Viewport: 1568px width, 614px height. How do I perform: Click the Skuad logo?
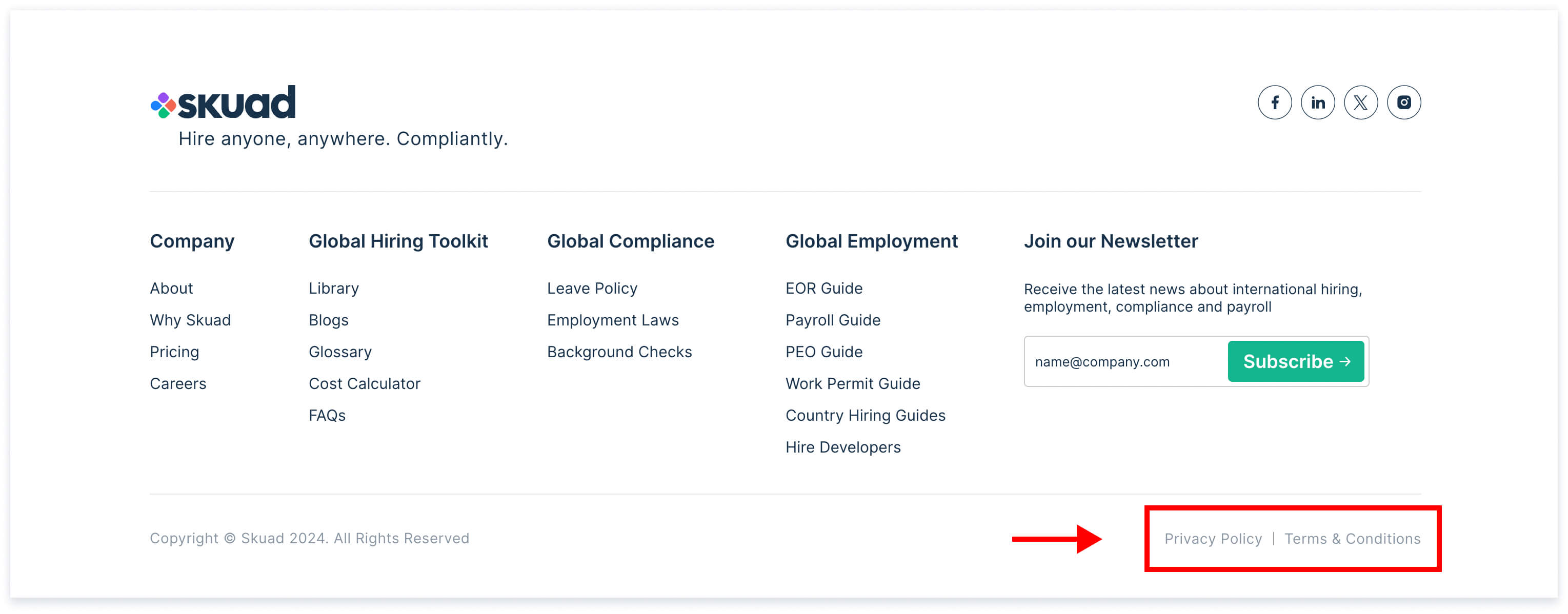[224, 102]
